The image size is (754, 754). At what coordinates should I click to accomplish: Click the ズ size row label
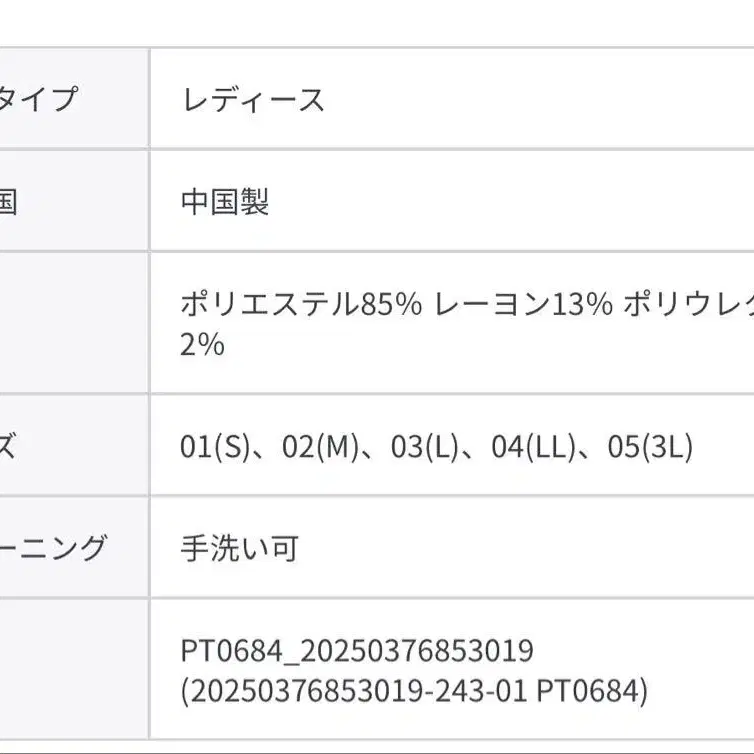[8, 447]
